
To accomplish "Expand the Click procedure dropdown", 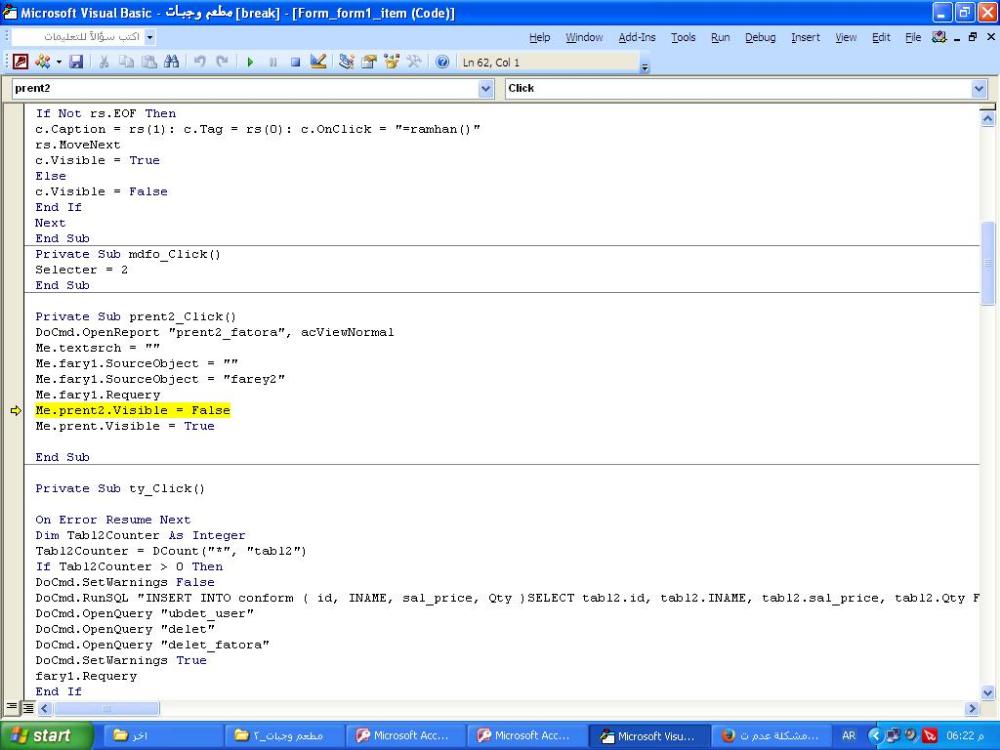I will 979,89.
